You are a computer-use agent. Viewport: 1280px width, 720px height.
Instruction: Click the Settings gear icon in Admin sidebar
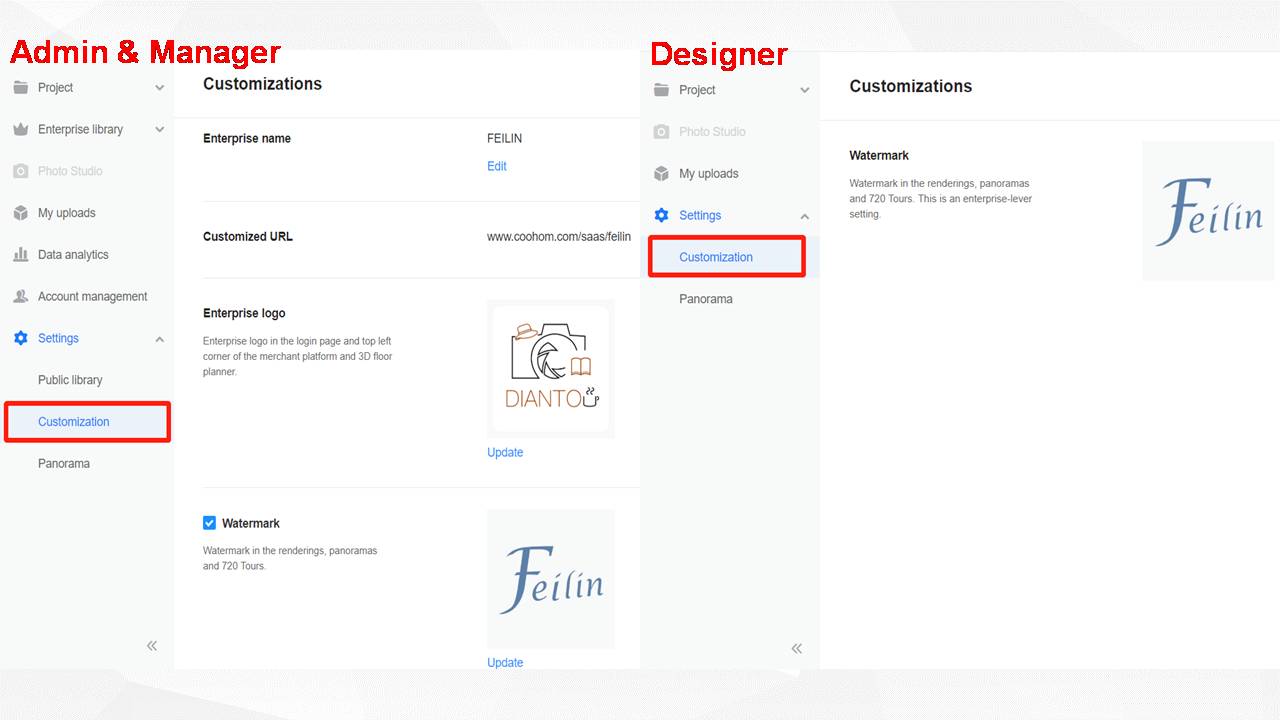21,338
